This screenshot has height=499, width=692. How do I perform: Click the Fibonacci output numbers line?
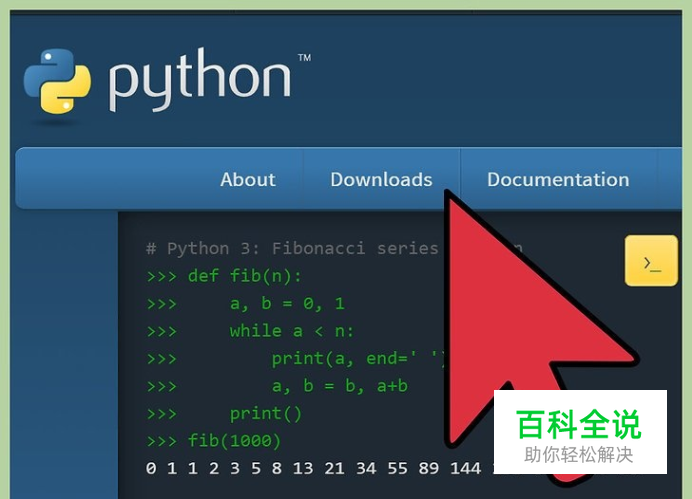[320, 468]
